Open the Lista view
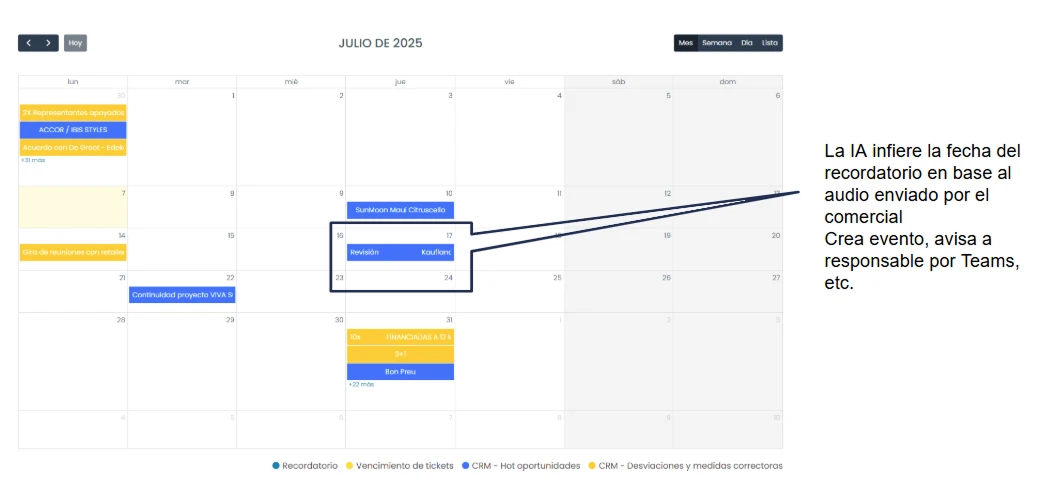The height and width of the screenshot is (496, 1042). [770, 43]
